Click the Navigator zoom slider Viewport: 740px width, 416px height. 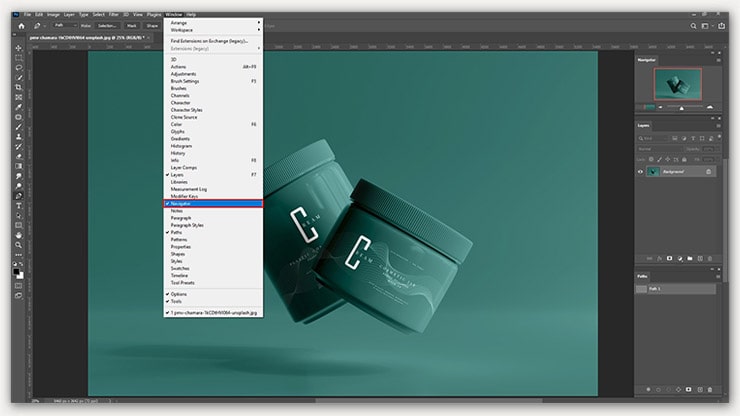(682, 107)
